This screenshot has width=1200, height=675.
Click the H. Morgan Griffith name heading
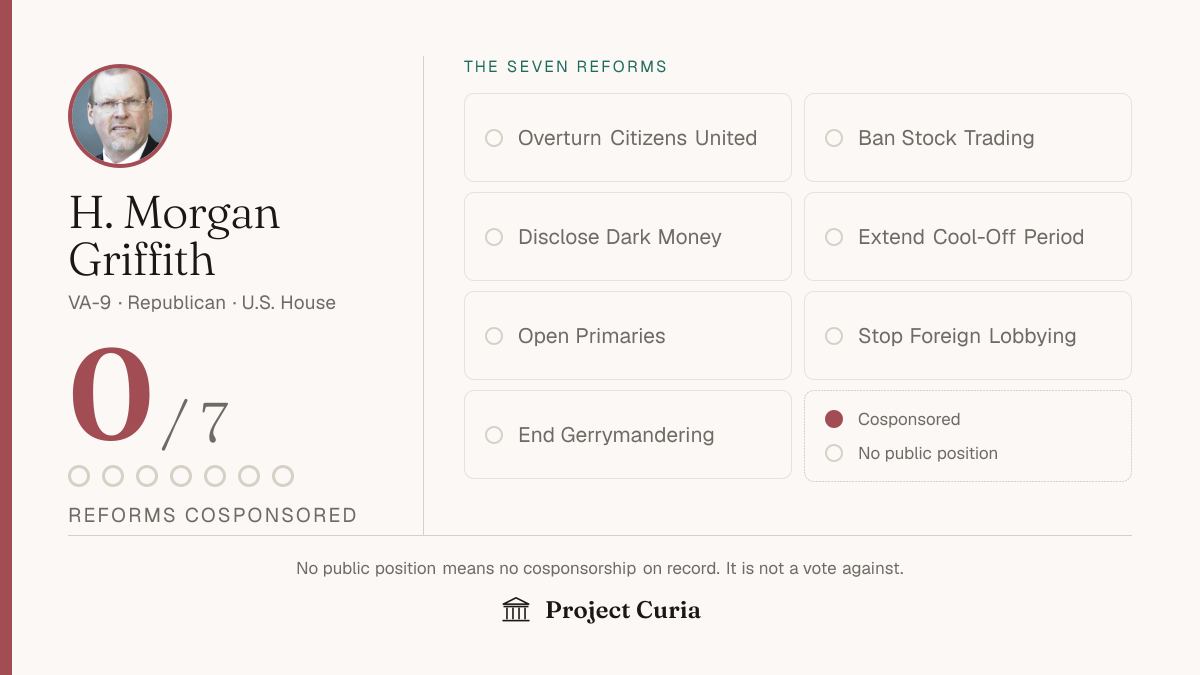[175, 237]
